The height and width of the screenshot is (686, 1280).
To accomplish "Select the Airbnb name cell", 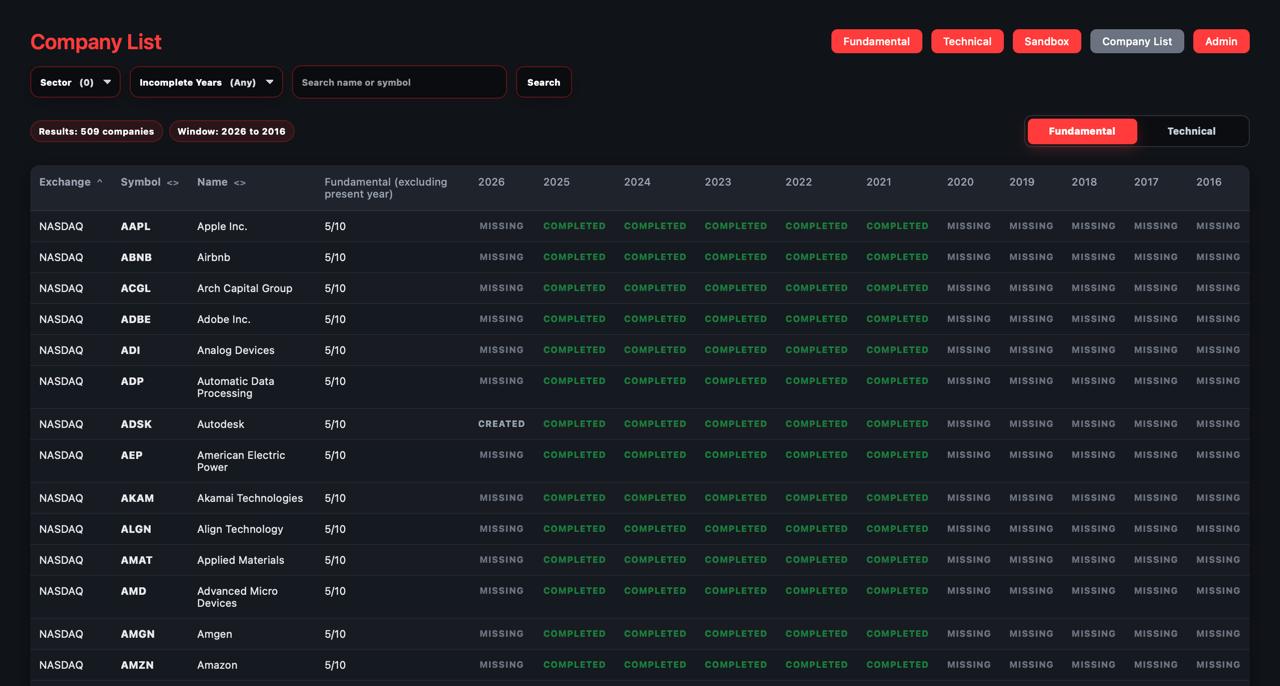I will pos(213,257).
